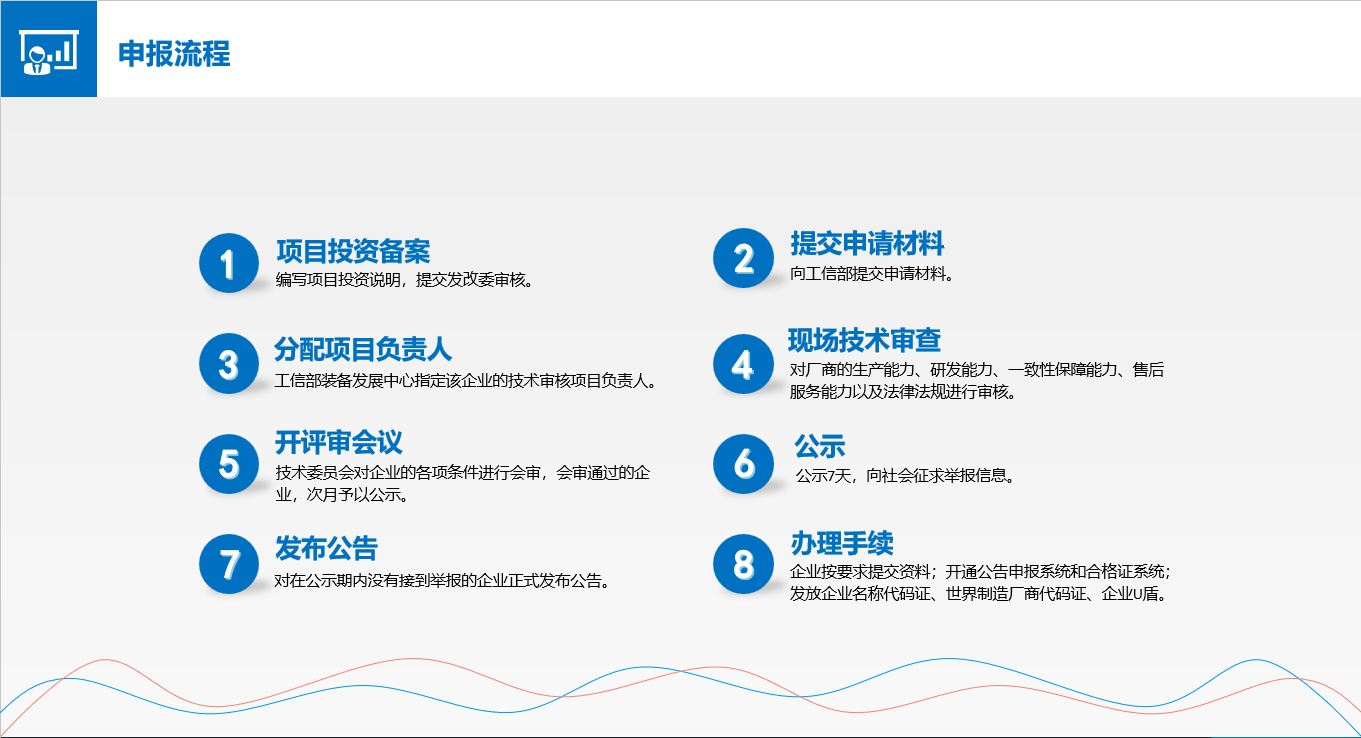Click the 申报流程 slide title
The width and height of the screenshot is (1361, 738).
tap(174, 53)
